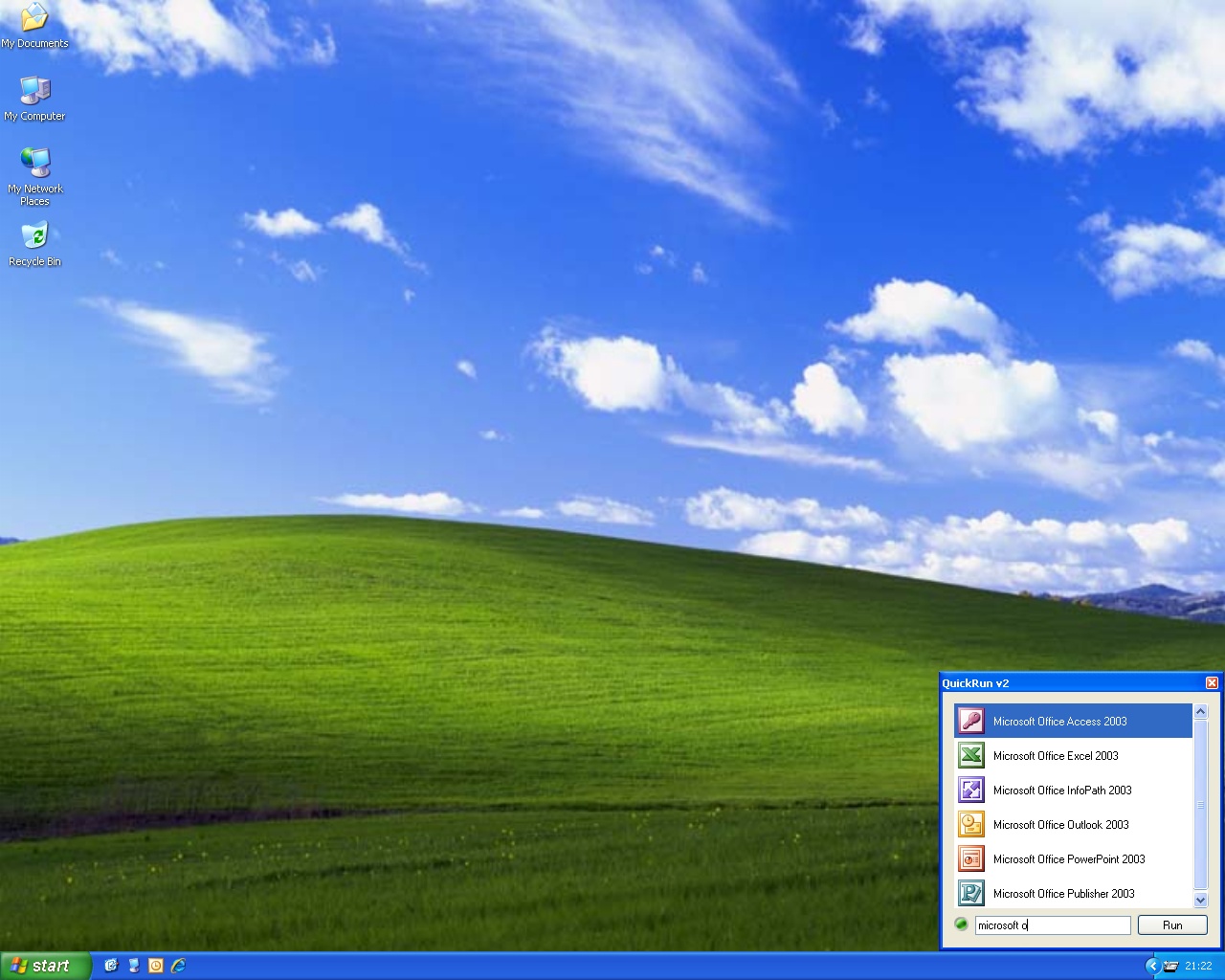Image resolution: width=1225 pixels, height=980 pixels.
Task: Select "Microsoft Office Publisher 2003" text
Action: [1064, 894]
